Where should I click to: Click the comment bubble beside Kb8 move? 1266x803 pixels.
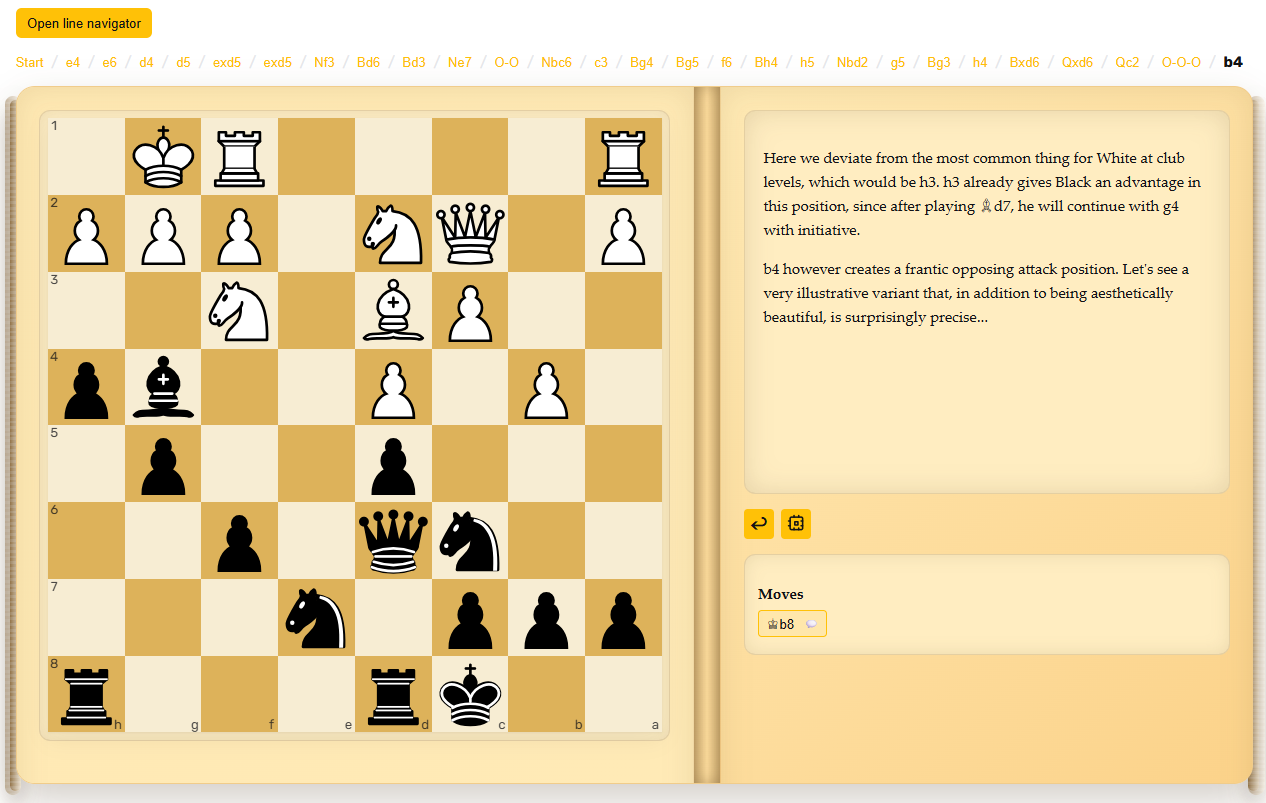(811, 624)
